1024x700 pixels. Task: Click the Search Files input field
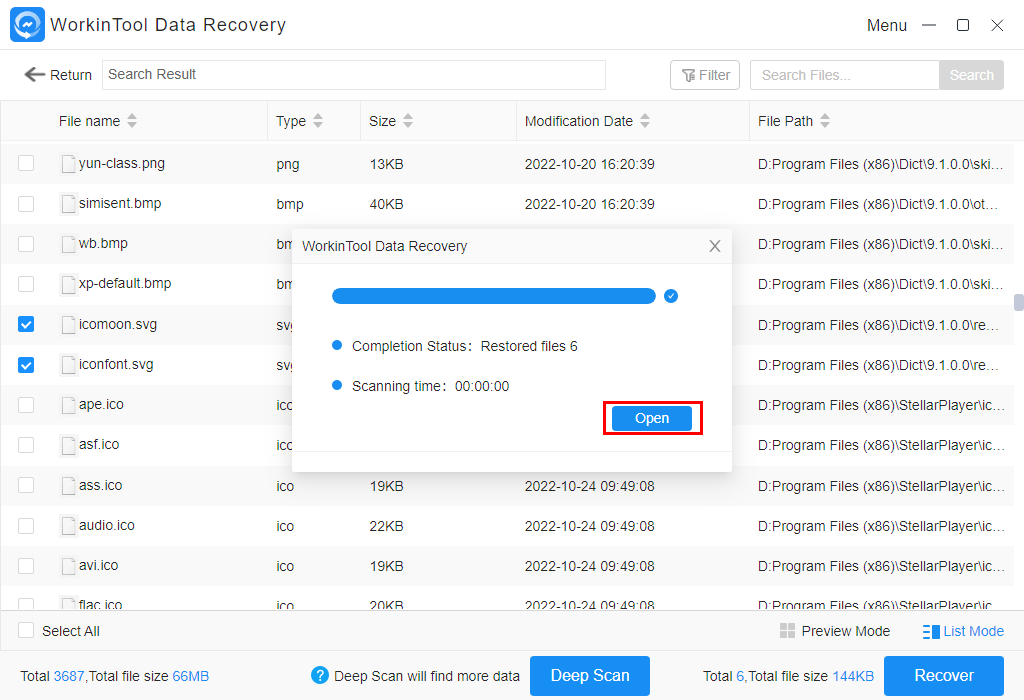pyautogui.click(x=844, y=75)
